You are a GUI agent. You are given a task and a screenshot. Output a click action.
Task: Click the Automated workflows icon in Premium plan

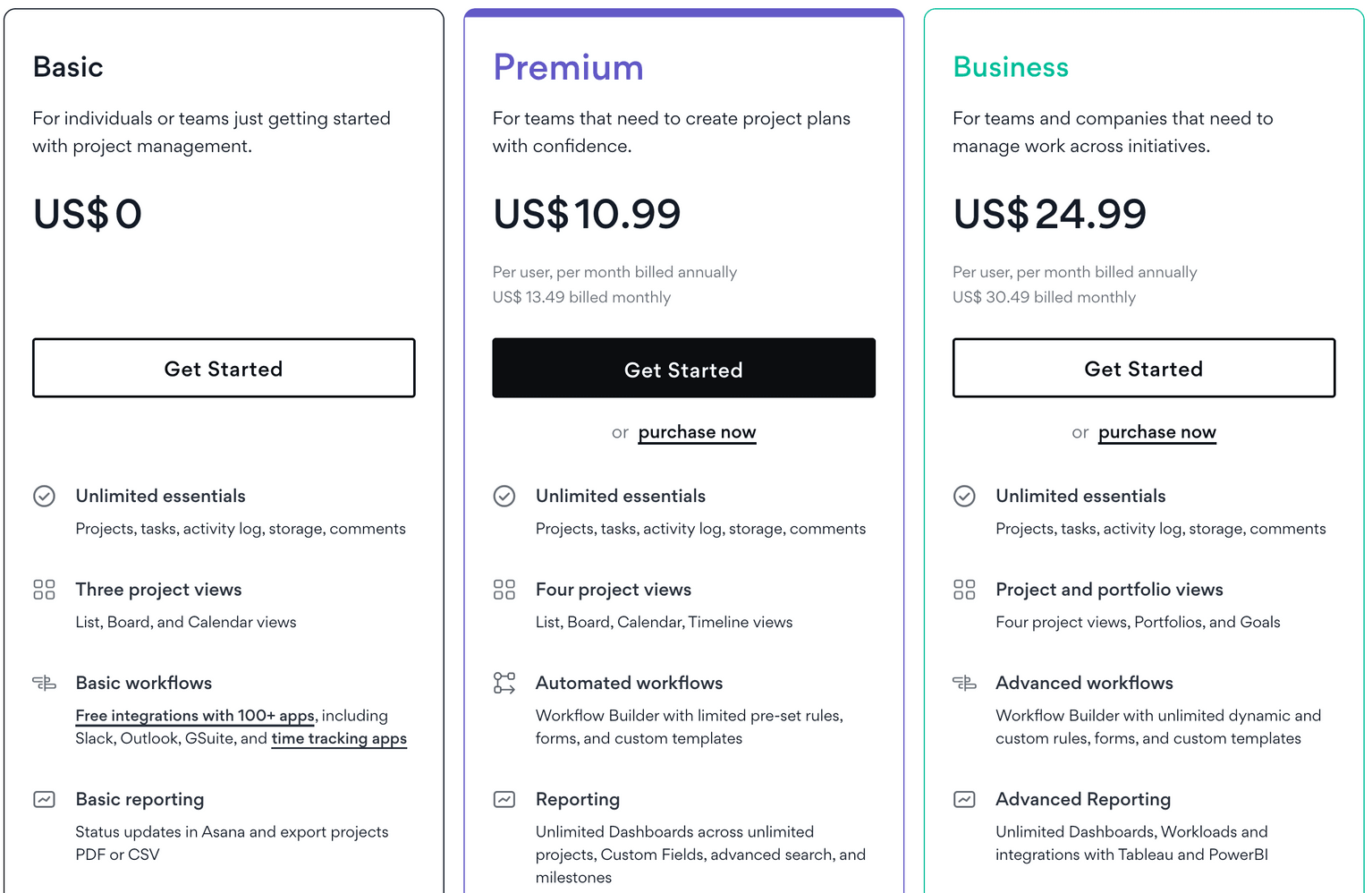point(504,683)
